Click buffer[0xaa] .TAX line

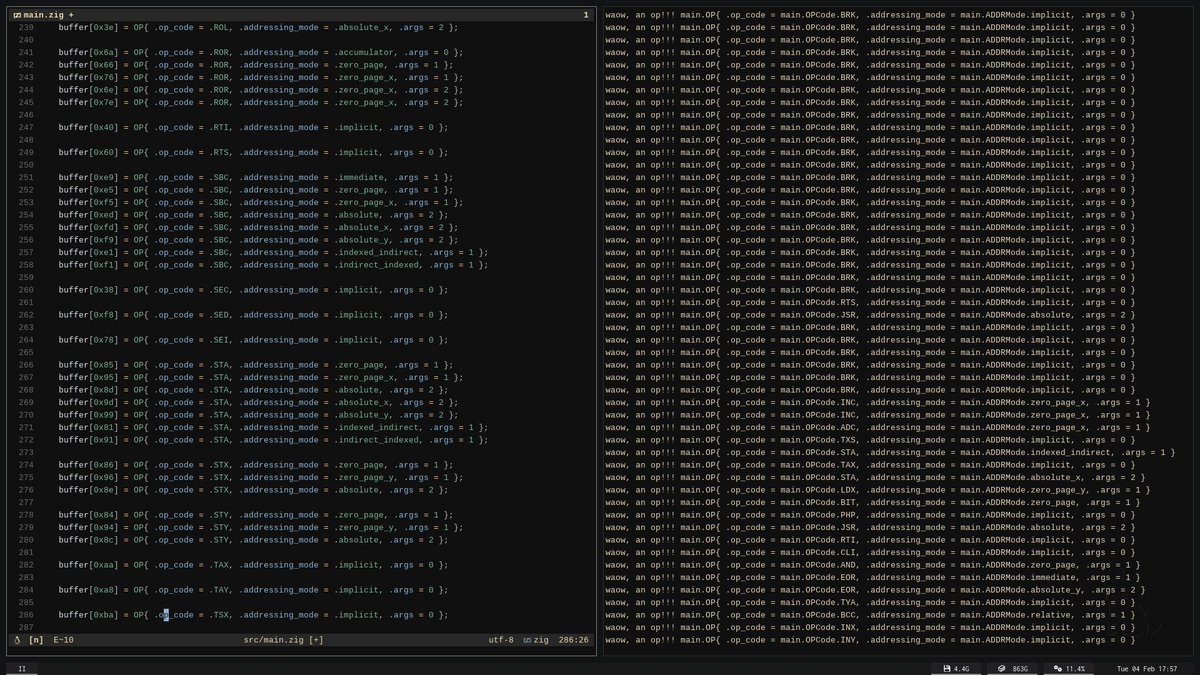[x=253, y=565]
